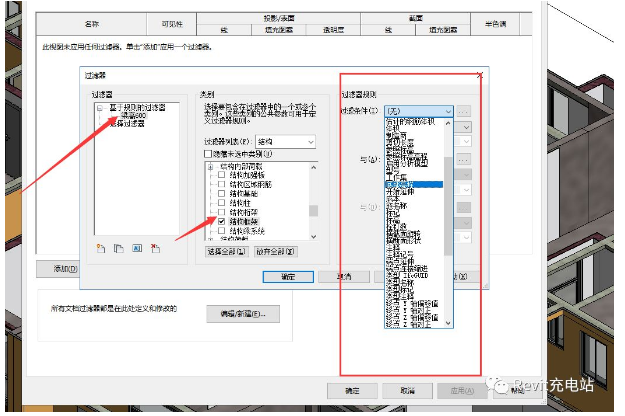
Task: Click the 选择全部(L) button
Action: pos(226,251)
